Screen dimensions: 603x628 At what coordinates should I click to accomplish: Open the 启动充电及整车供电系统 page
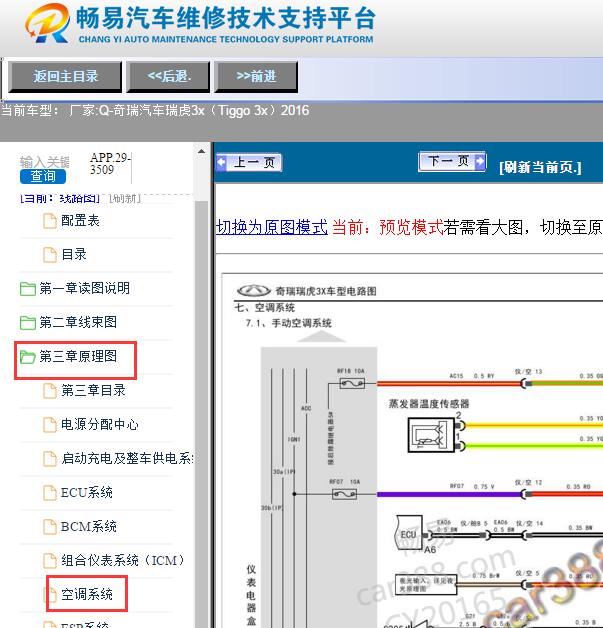click(x=127, y=458)
